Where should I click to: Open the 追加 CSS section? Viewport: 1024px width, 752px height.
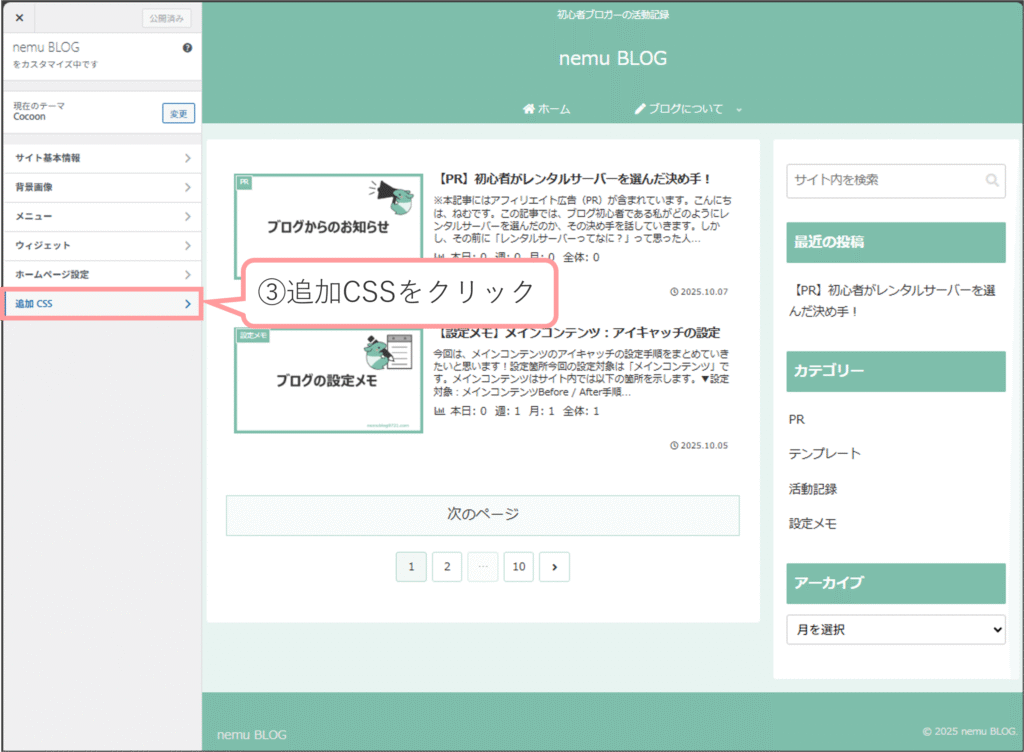100,304
